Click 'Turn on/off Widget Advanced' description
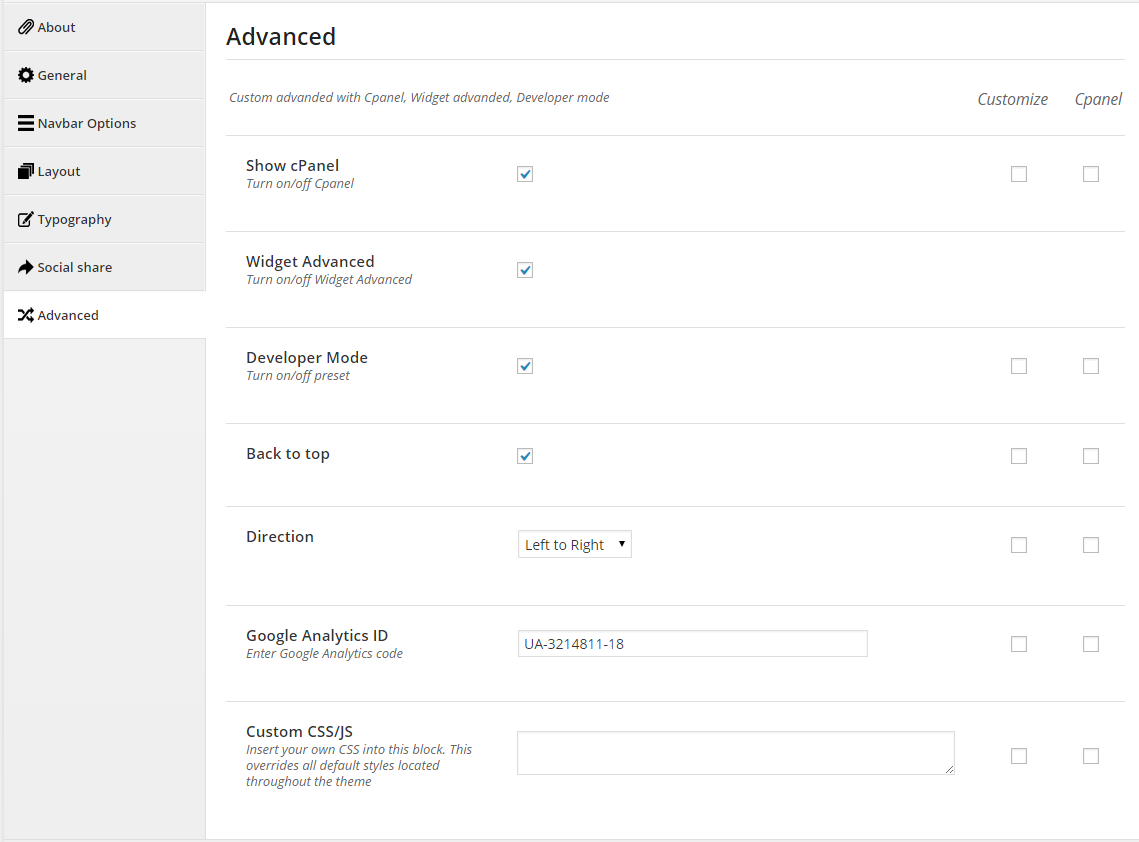Screen dimensions: 1139x842 (328, 280)
